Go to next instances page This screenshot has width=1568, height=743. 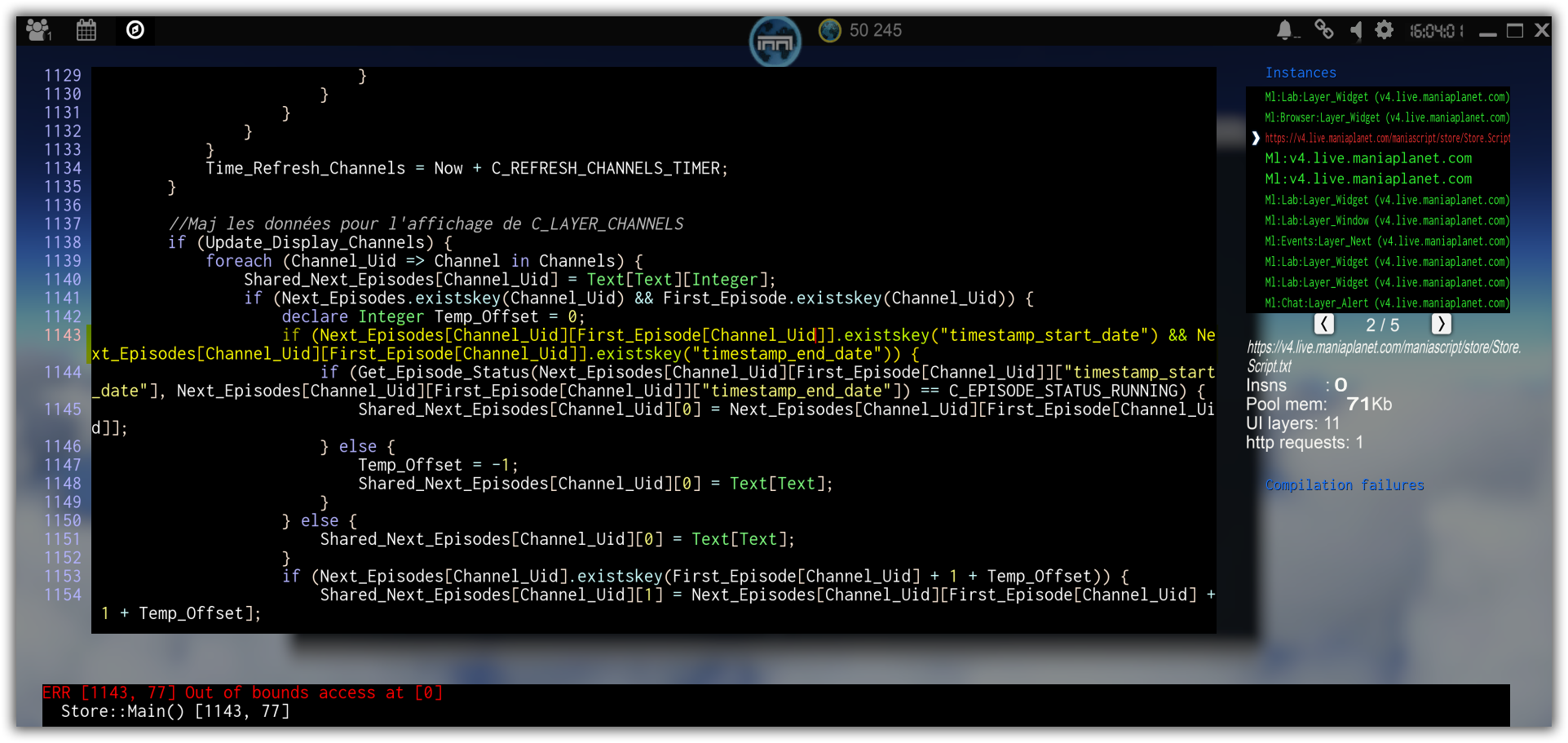coord(1441,325)
